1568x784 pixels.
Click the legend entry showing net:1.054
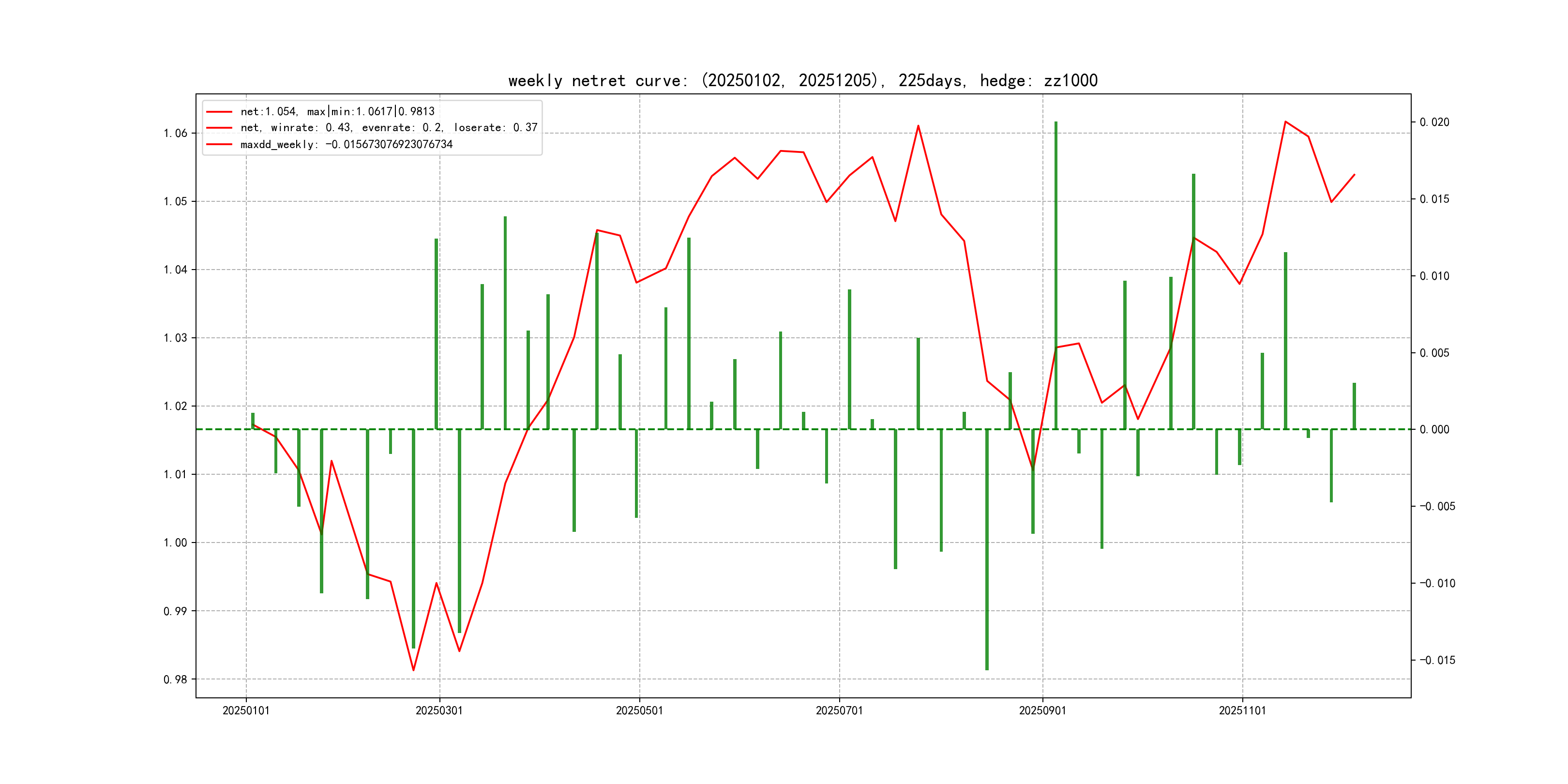point(337,111)
